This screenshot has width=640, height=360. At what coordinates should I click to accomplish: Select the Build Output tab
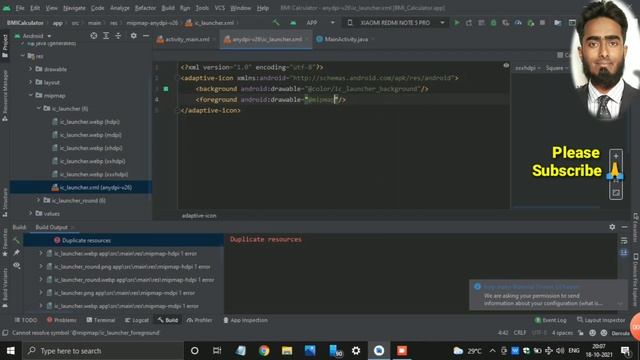[x=51, y=227]
